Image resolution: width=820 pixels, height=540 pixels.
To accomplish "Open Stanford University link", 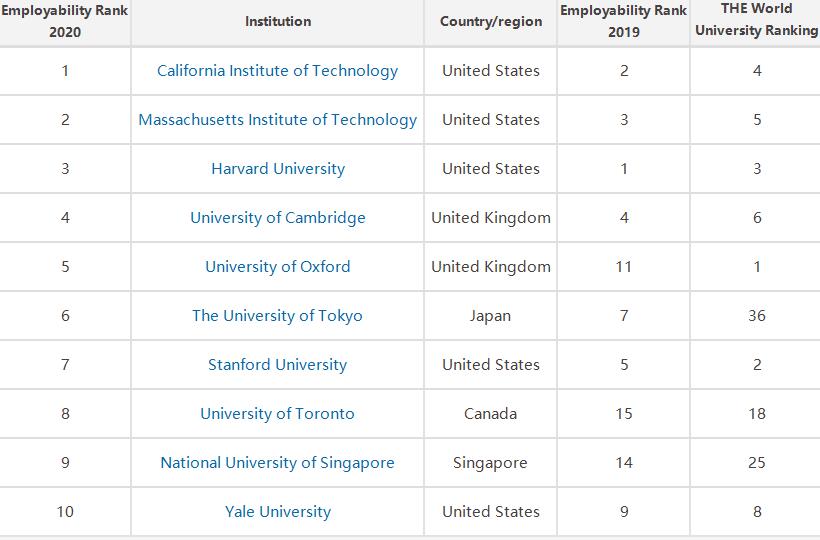I will tap(277, 365).
